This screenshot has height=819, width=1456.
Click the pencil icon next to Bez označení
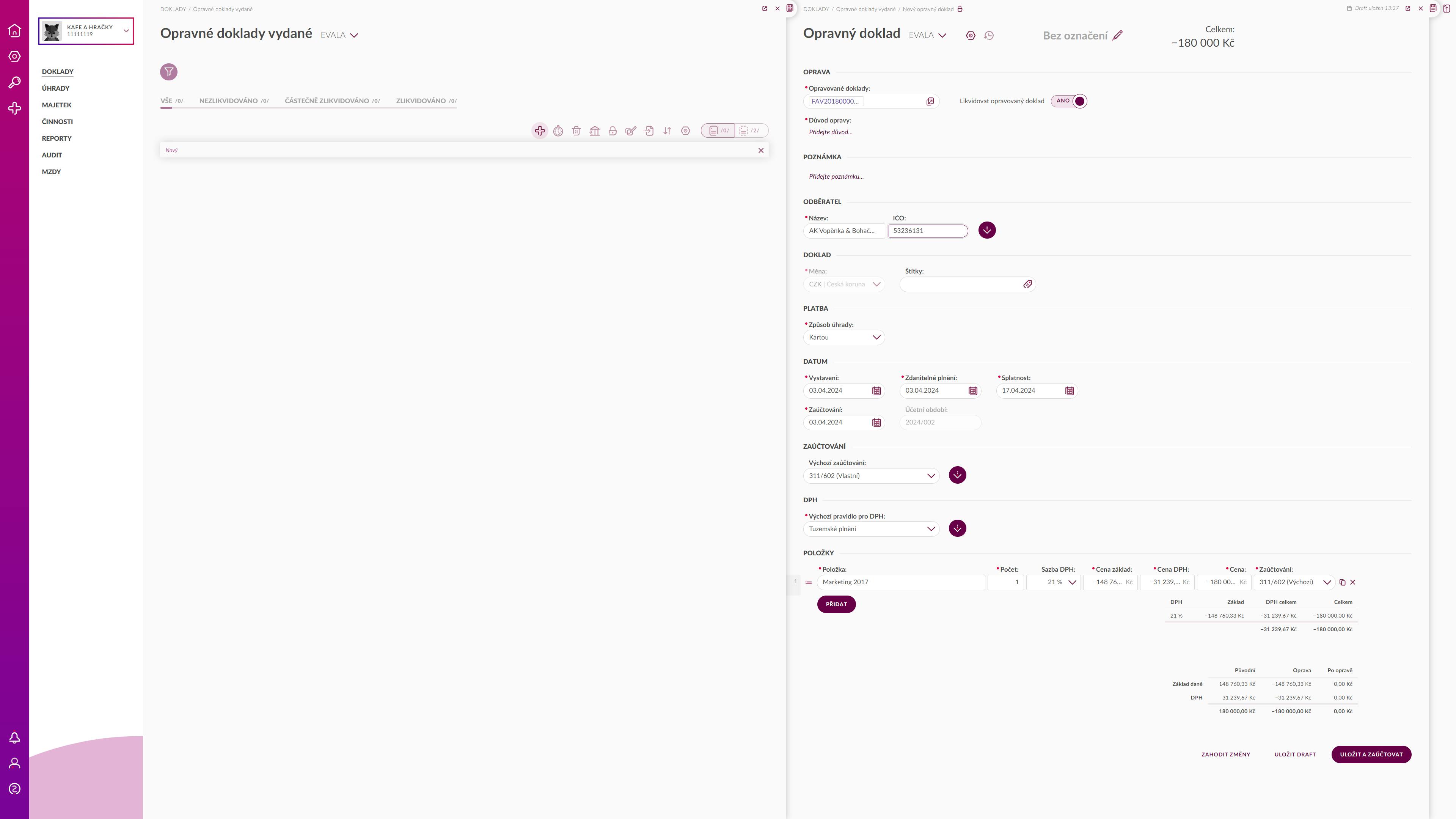click(x=1117, y=36)
